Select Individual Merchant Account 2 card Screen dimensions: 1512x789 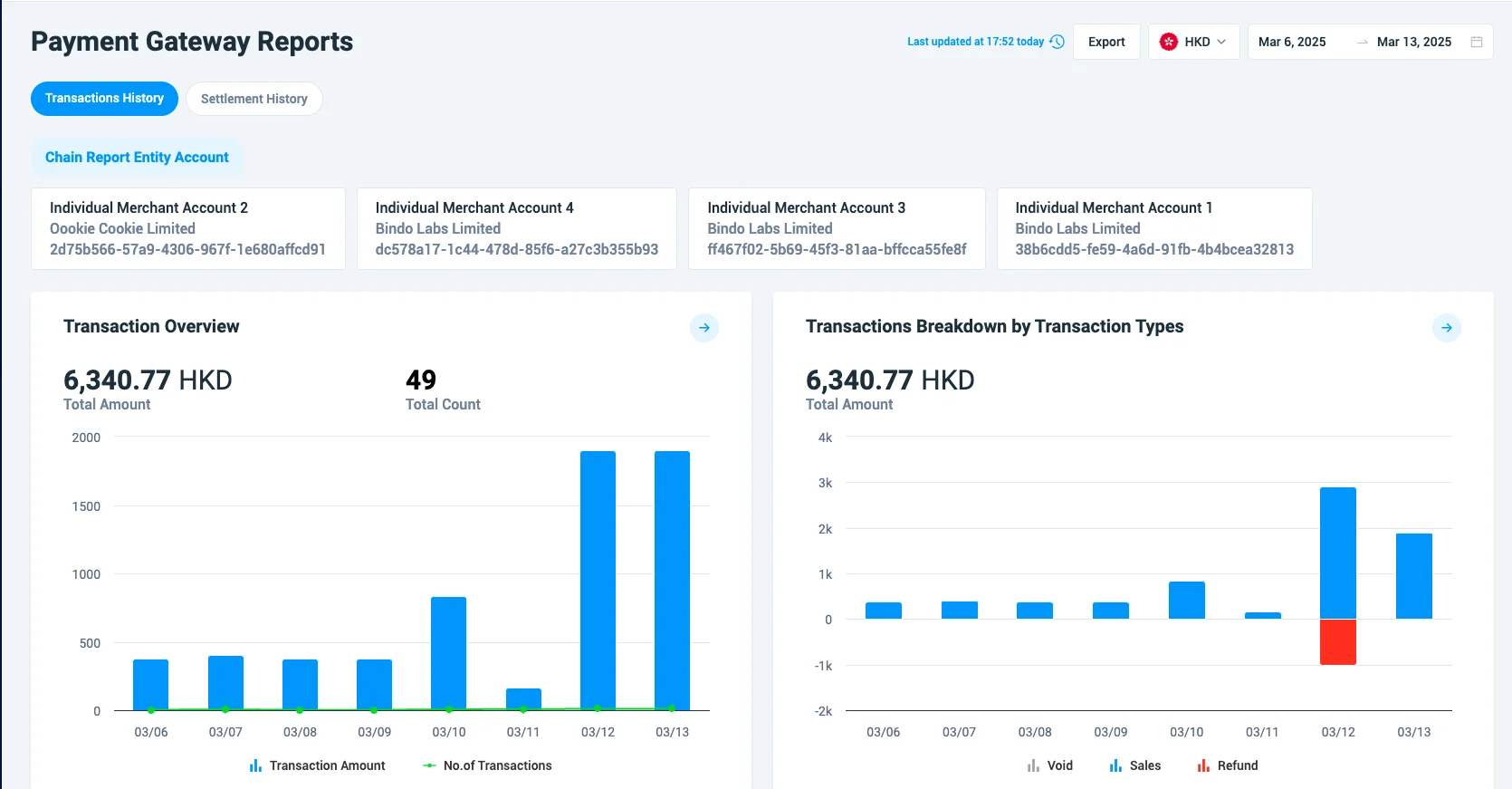pos(188,228)
